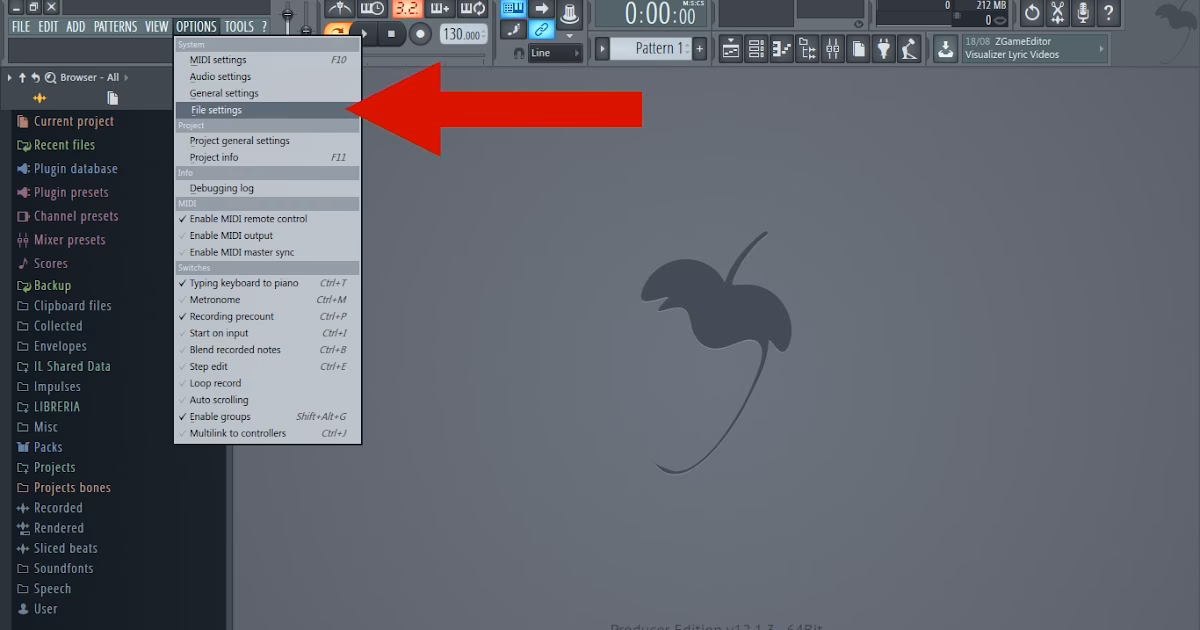Select the ZGameEditor Visualizer download icon
This screenshot has height=630, width=1200.
(x=945, y=47)
